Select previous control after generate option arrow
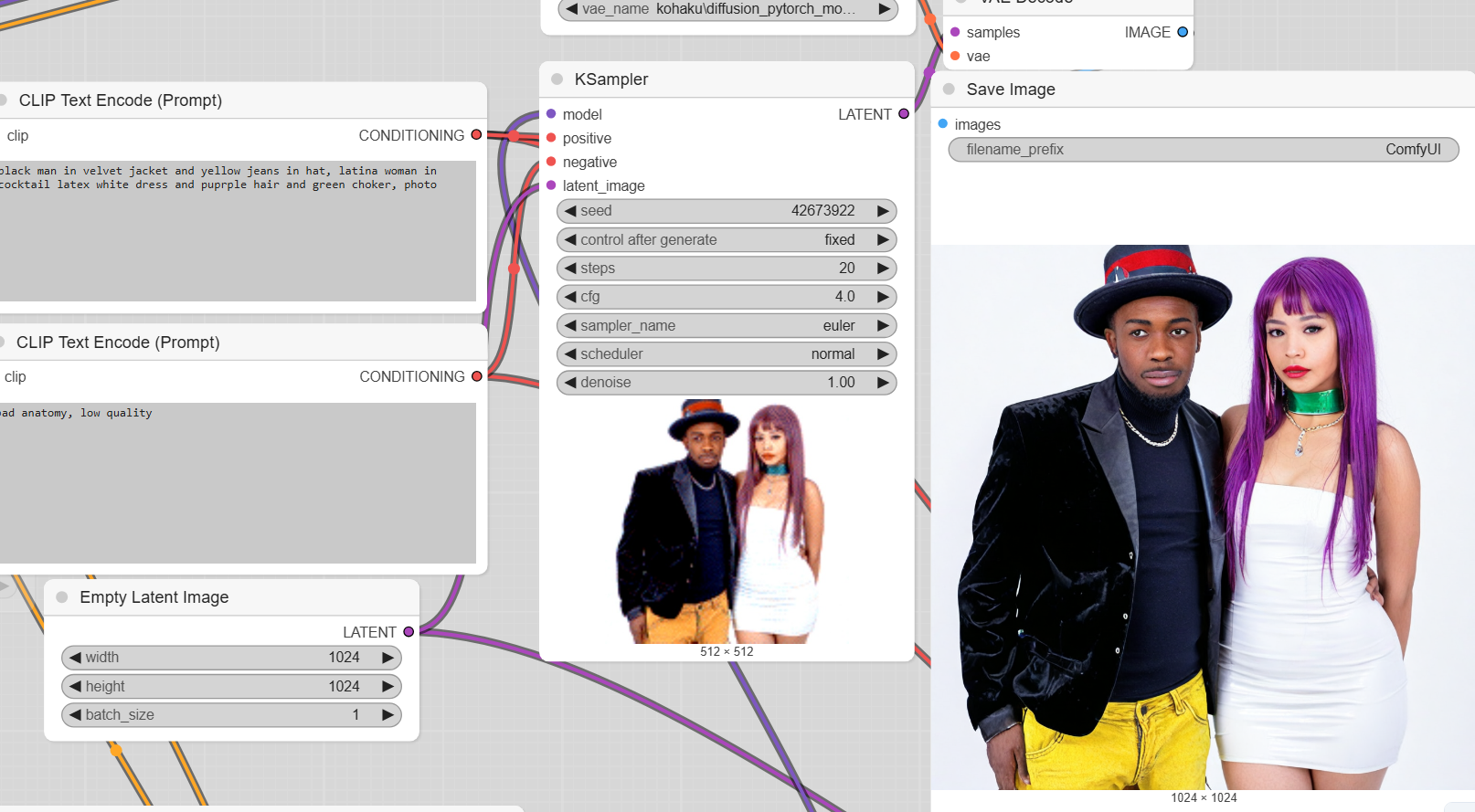The height and width of the screenshot is (812, 1475). coord(570,240)
